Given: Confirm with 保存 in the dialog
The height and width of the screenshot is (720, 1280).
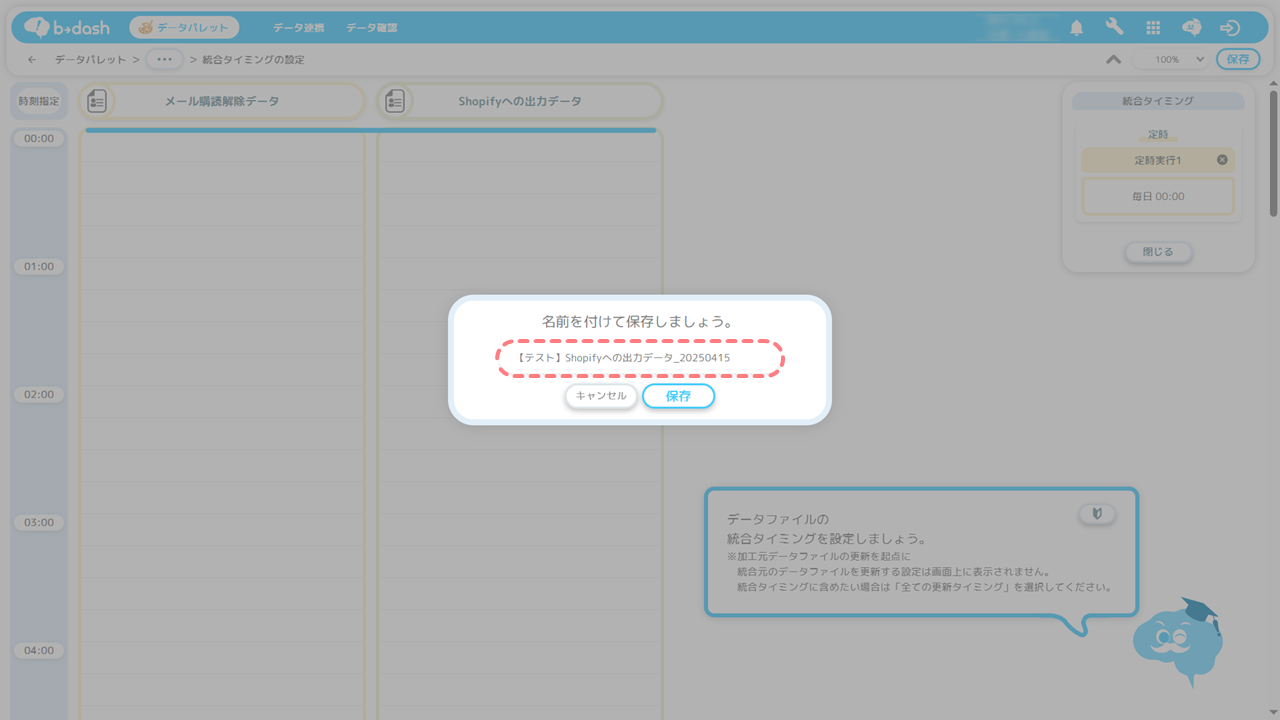Looking at the screenshot, I should pyautogui.click(x=678, y=396).
